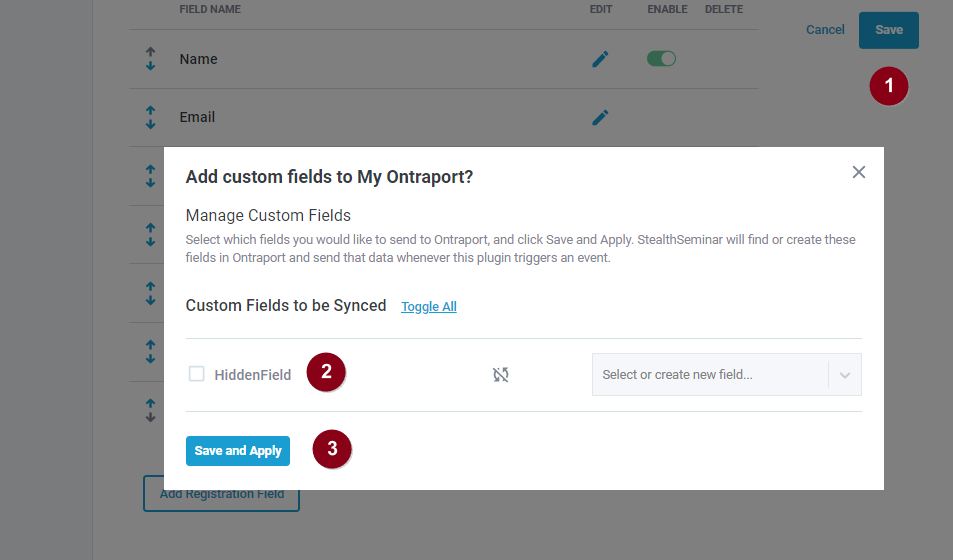Click reorder arrows on the third field row

(151, 176)
